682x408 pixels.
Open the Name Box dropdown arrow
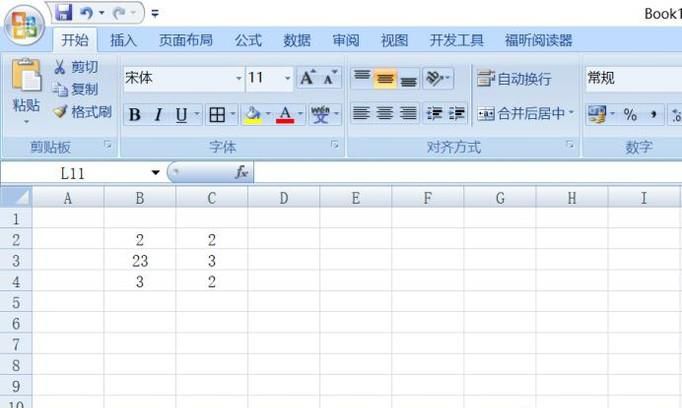click(155, 173)
